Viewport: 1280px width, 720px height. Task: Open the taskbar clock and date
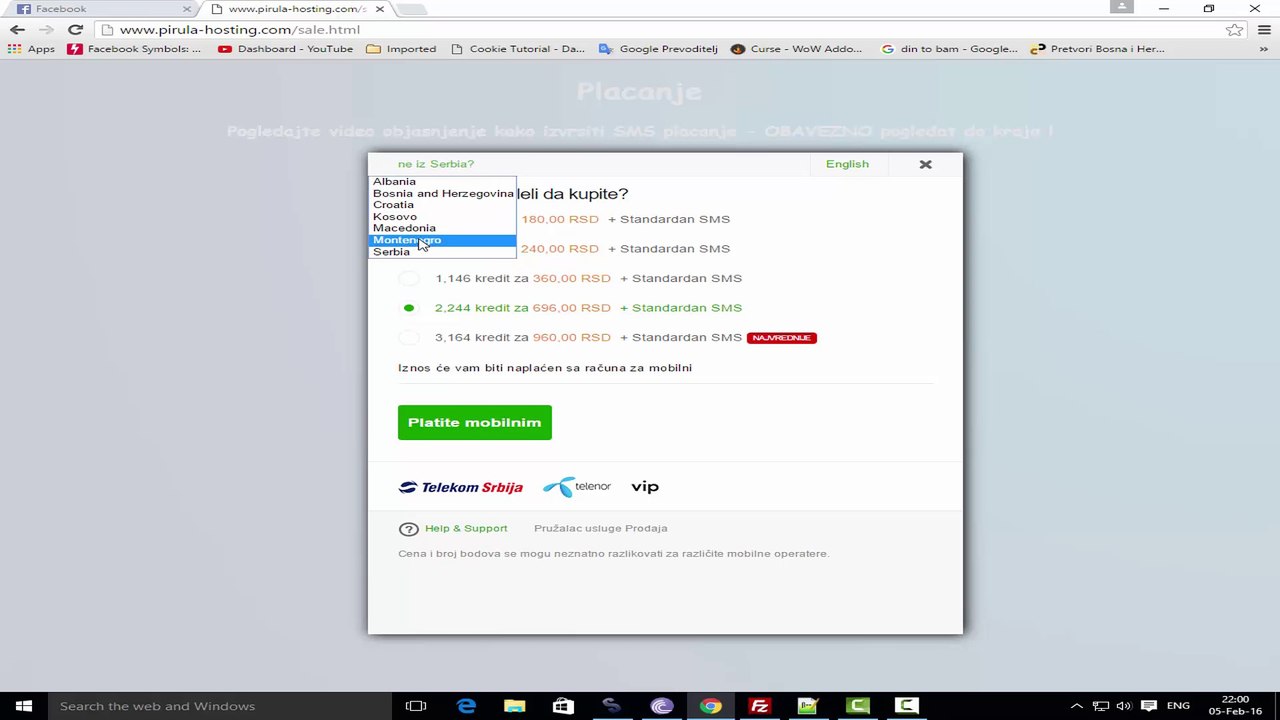coord(1235,706)
